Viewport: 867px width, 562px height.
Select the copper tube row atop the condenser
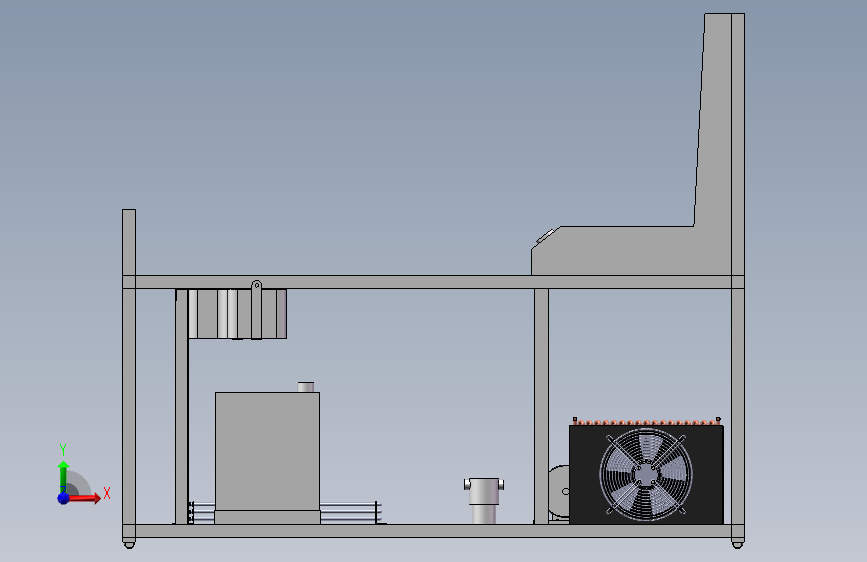646,422
